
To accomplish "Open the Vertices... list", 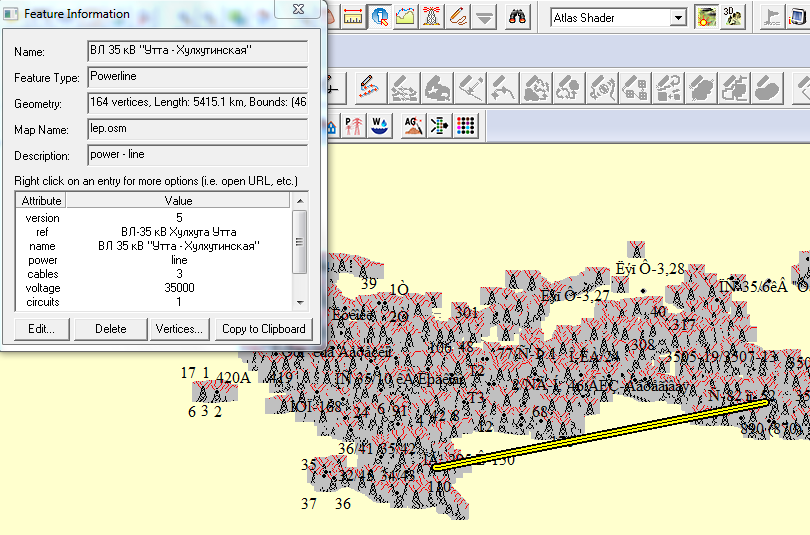I will click(x=180, y=329).
